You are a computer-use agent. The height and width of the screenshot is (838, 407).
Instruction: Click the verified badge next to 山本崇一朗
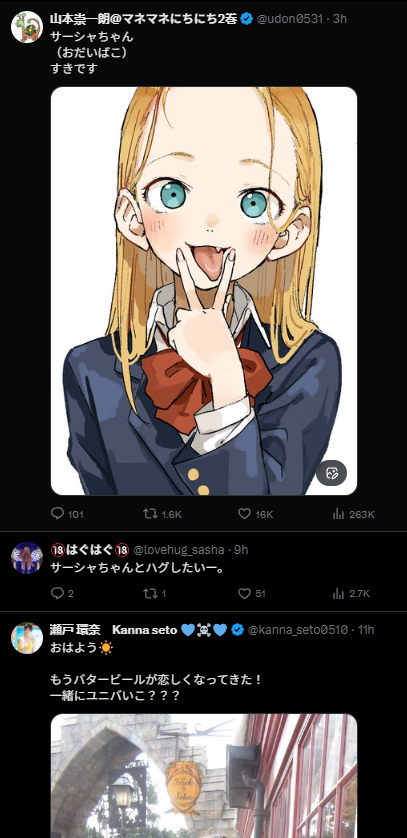coord(246,19)
